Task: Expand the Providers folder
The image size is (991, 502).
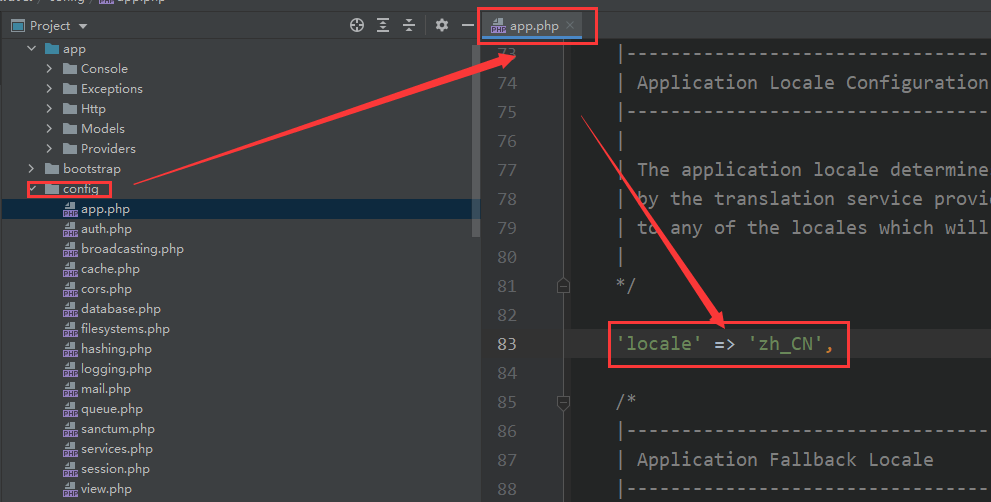Action: coord(49,149)
